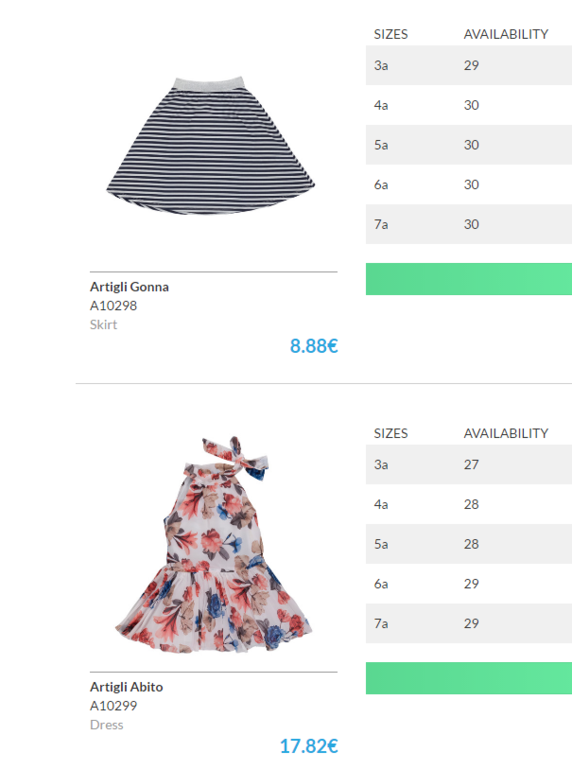The height and width of the screenshot is (770, 572).
Task: Click the 8.88€ skirt price
Action: pyautogui.click(x=314, y=346)
